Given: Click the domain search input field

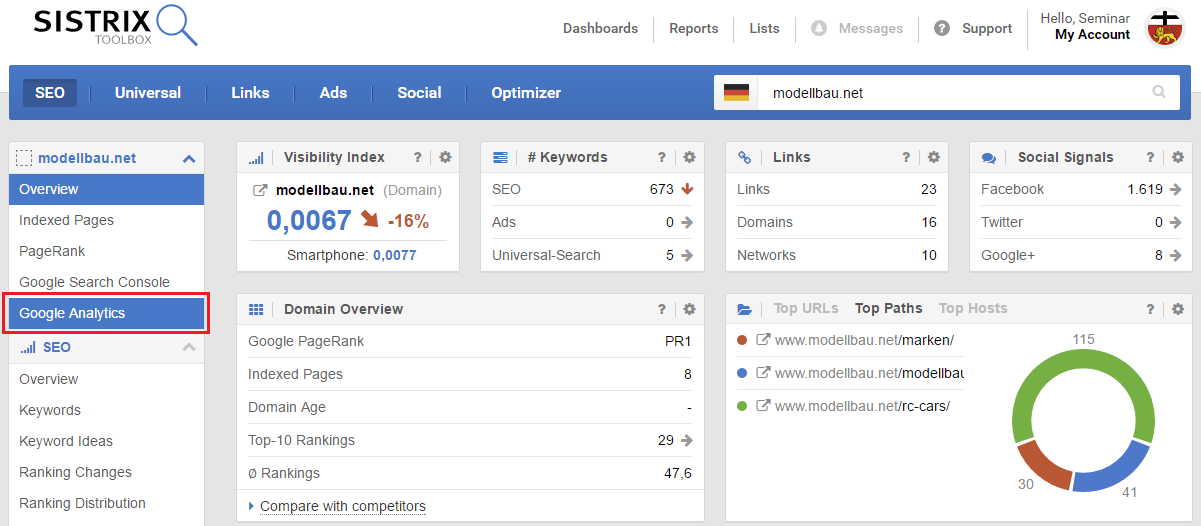Looking at the screenshot, I should (x=950, y=92).
